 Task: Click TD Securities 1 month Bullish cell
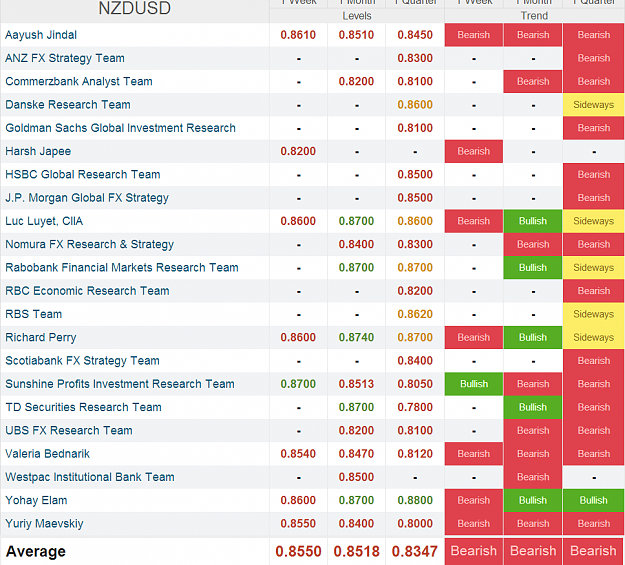[x=533, y=407]
